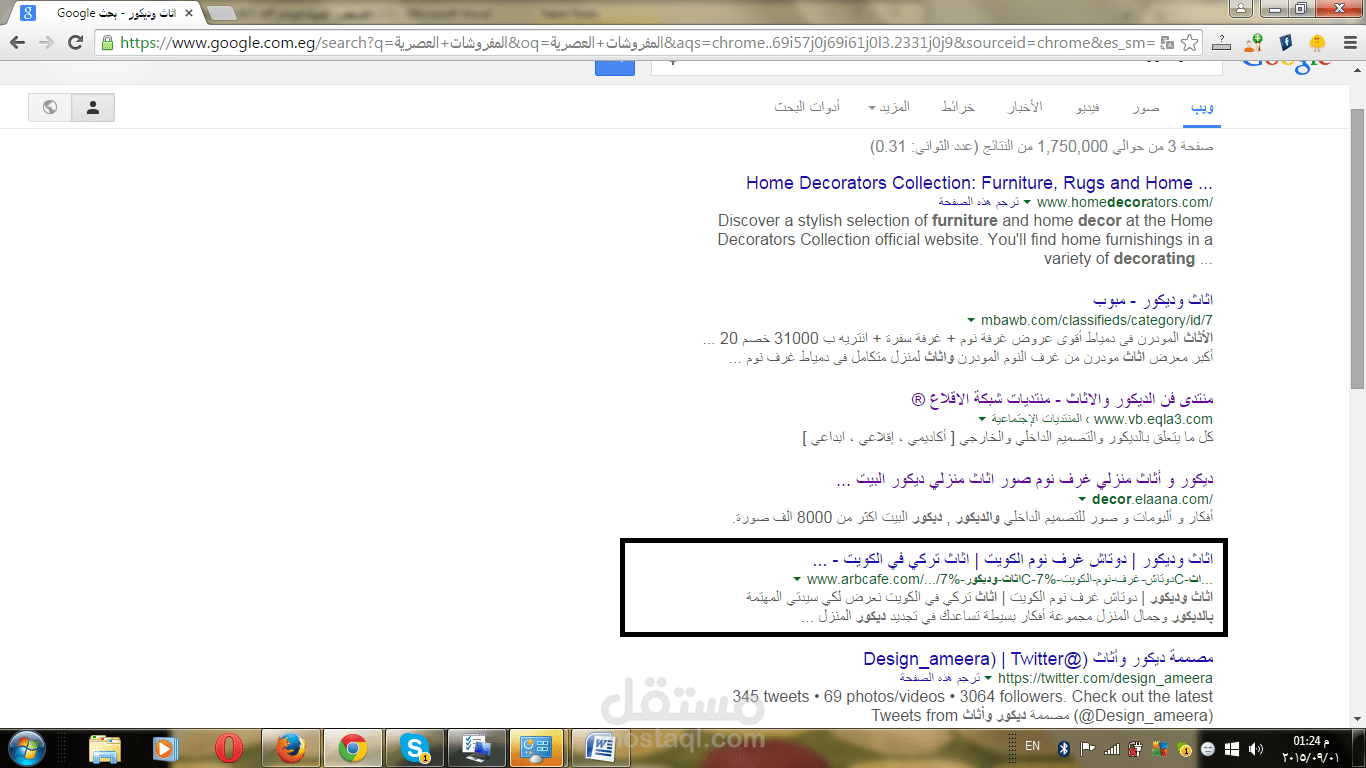Open the Windows Start menu
Image resolution: width=1366 pixels, height=768 pixels.
pyautogui.click(x=26, y=747)
